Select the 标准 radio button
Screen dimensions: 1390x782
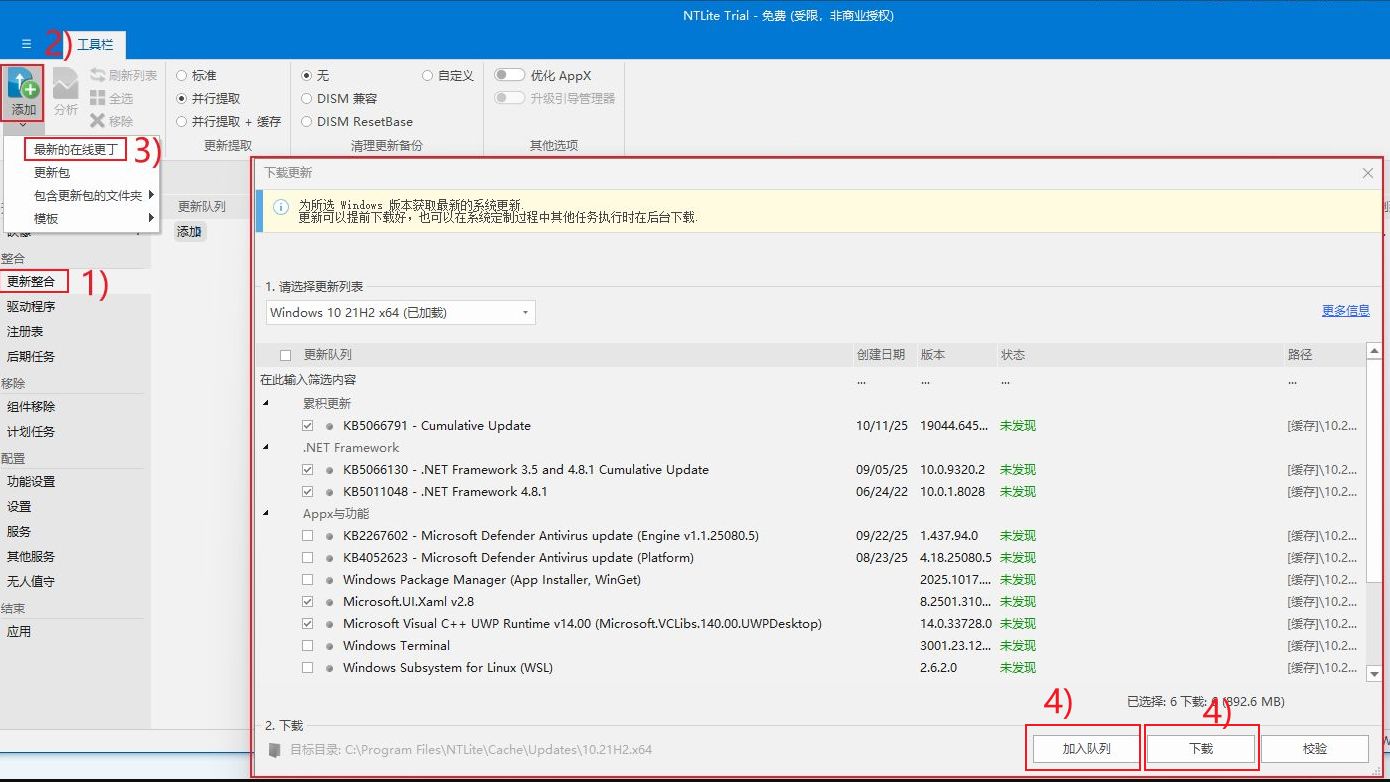[x=181, y=75]
